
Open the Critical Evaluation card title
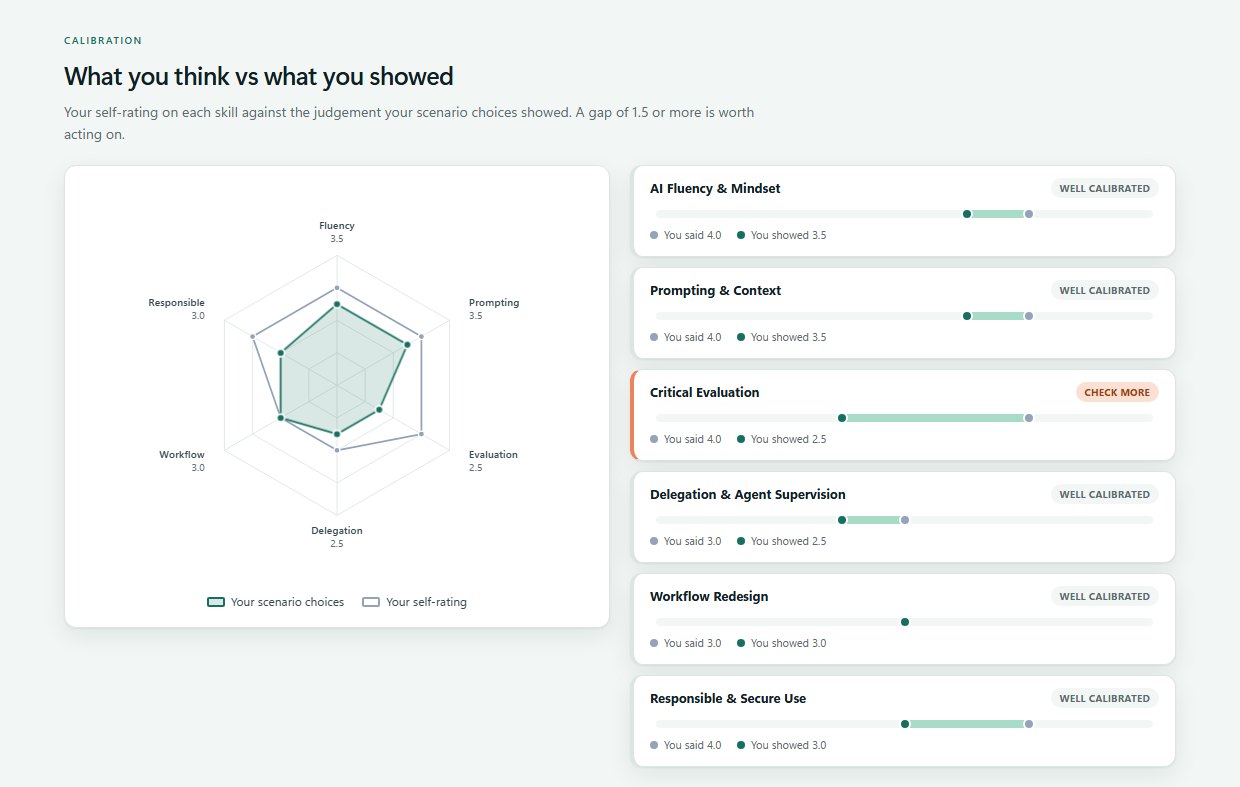pyautogui.click(x=704, y=392)
